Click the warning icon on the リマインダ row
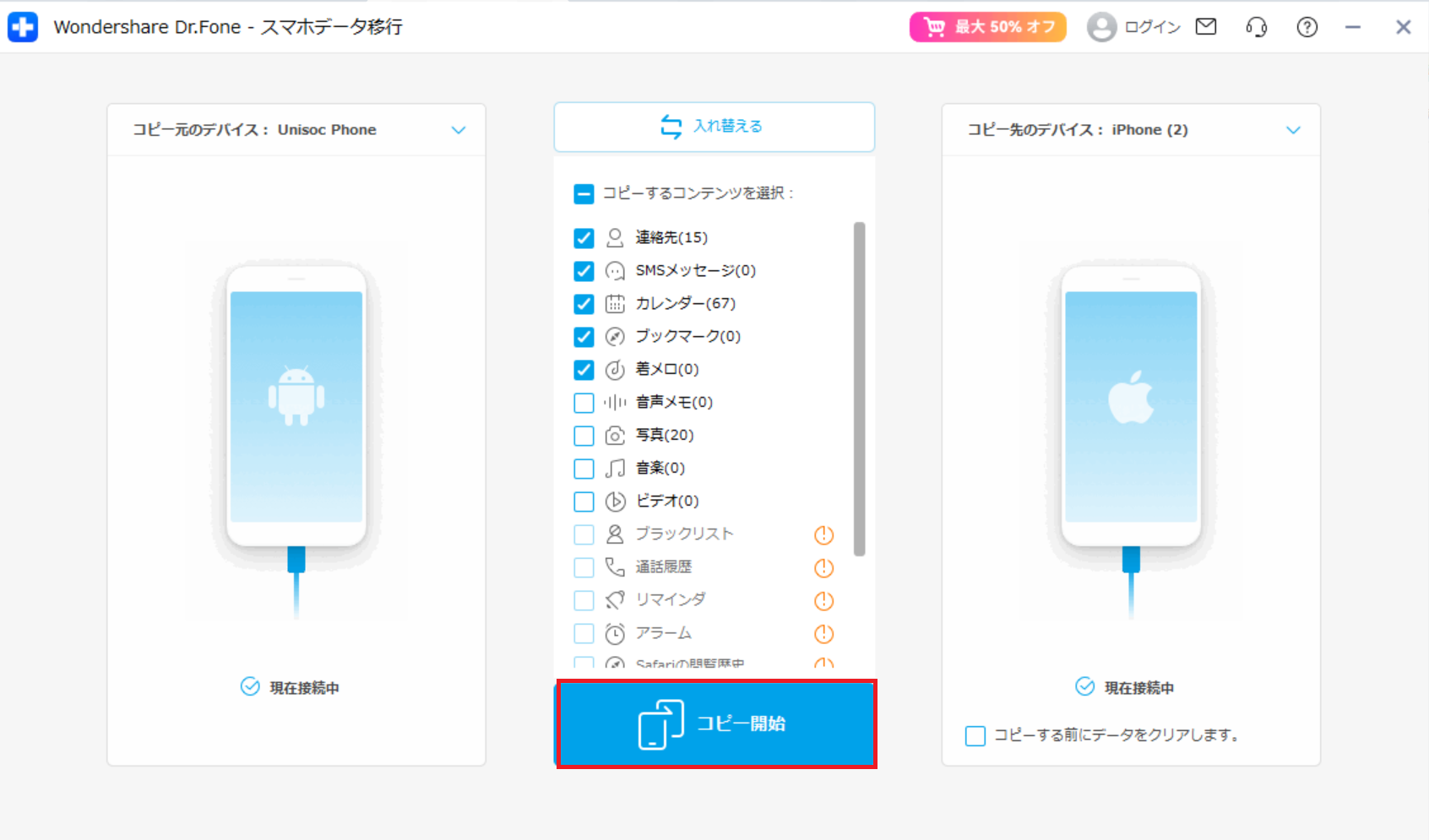Screen dimensions: 1429x840 click(x=823, y=601)
